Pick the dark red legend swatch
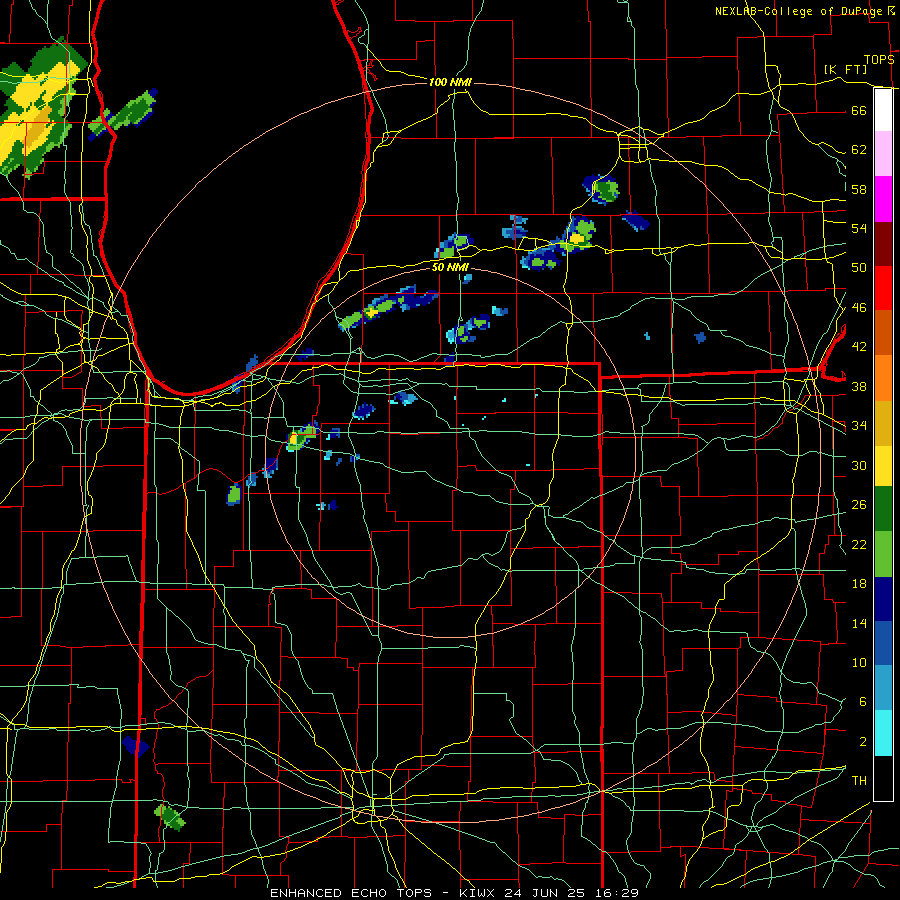The width and height of the screenshot is (900, 900). 883,244
